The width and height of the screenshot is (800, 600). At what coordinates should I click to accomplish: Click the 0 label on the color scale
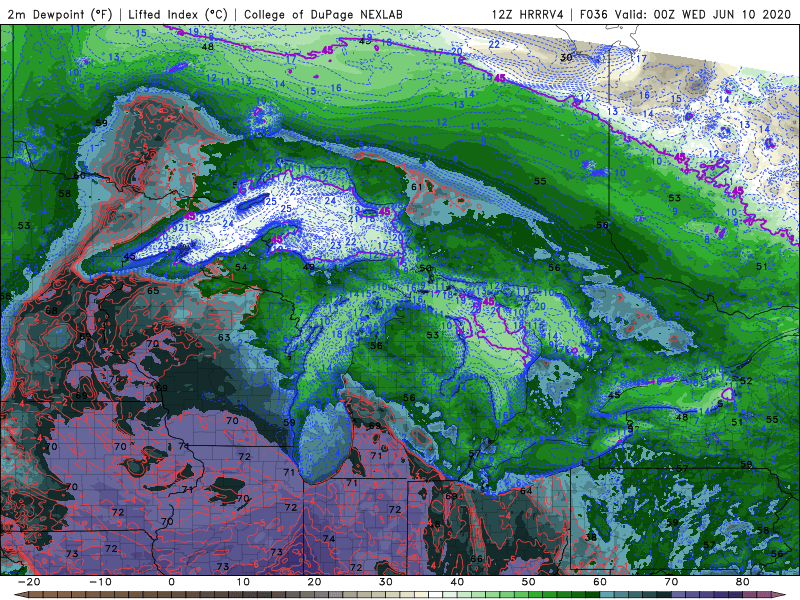(171, 582)
